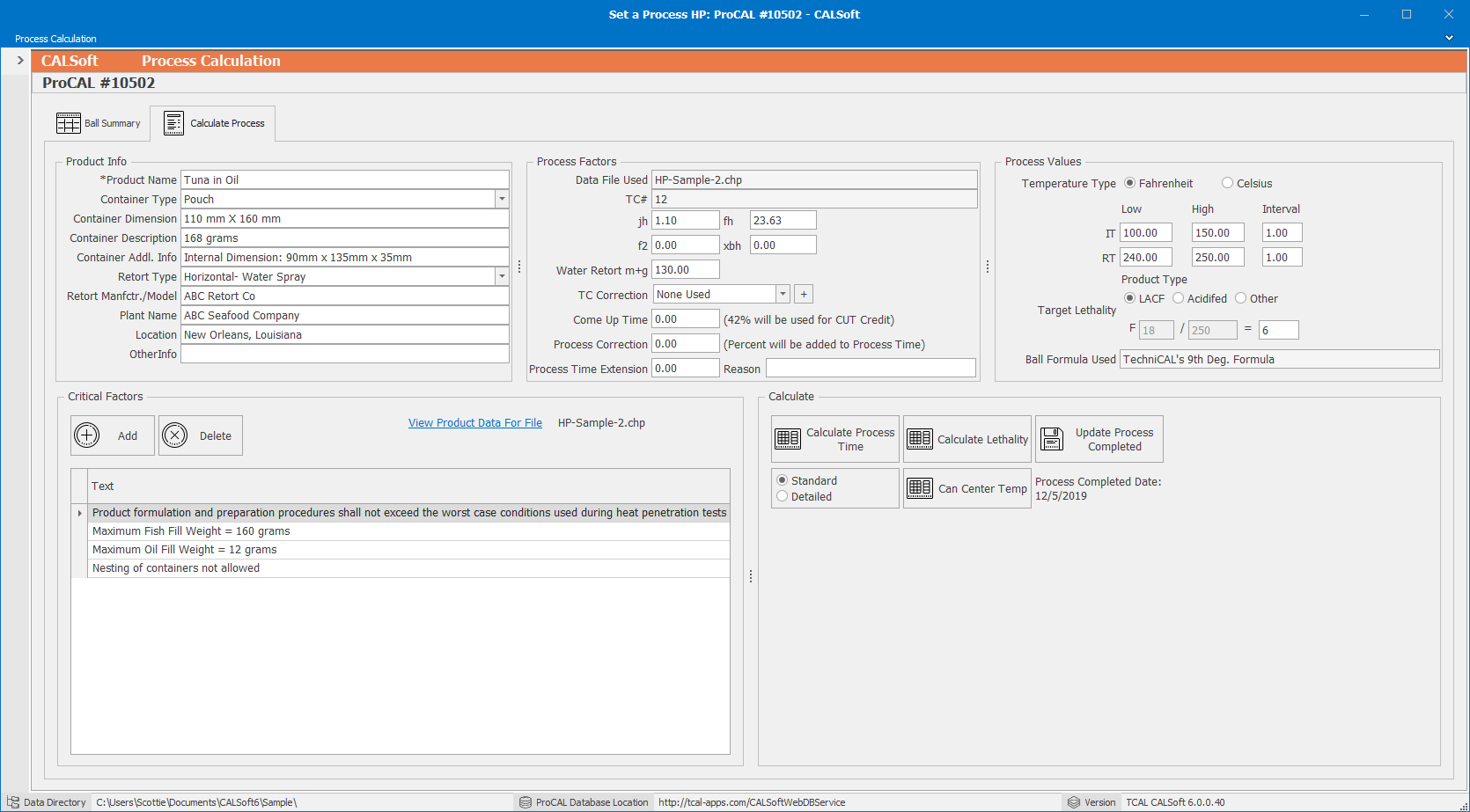Expand the left side panel arrow
The width and height of the screenshot is (1470, 812).
(x=20, y=61)
